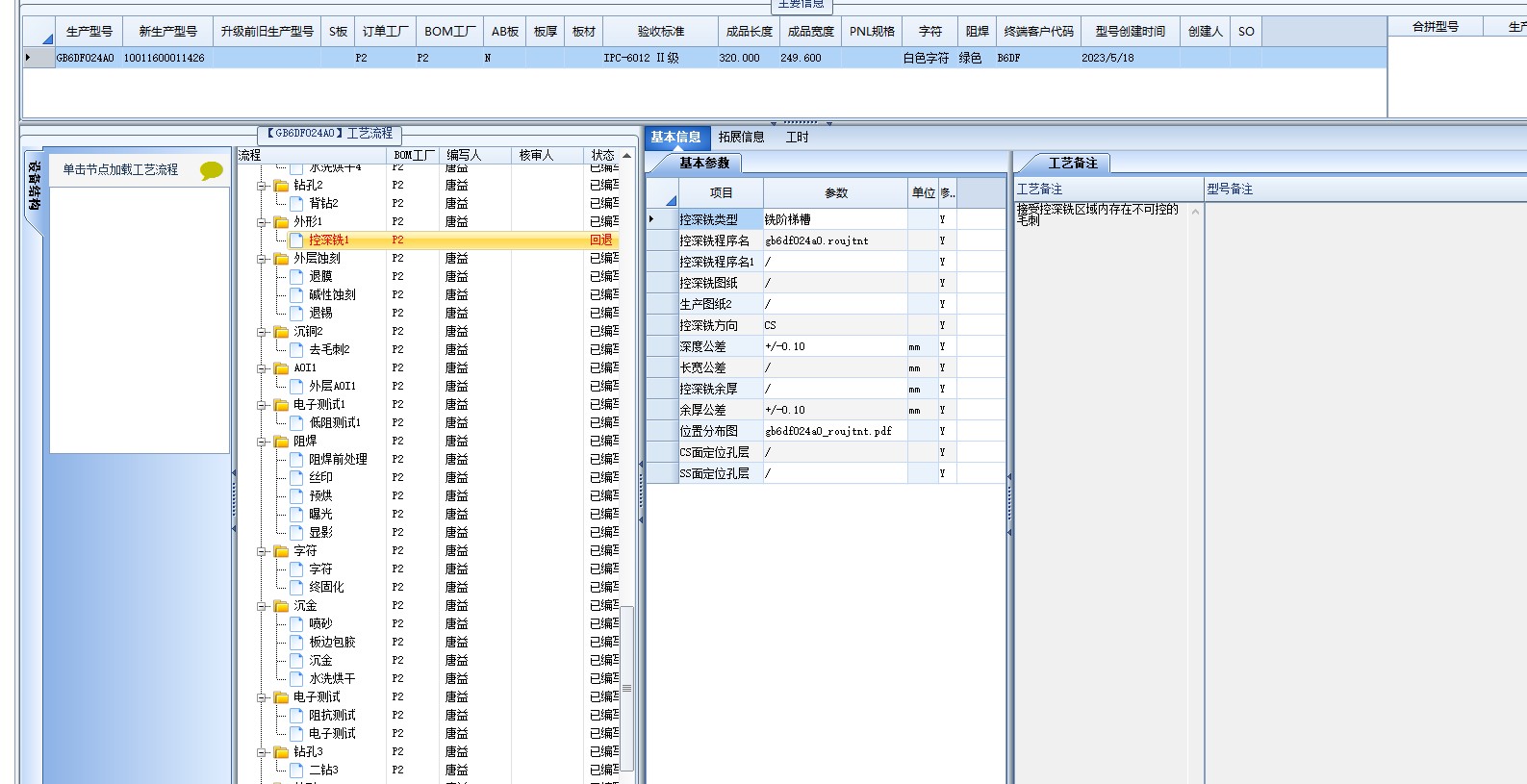Image resolution: width=1527 pixels, height=784 pixels.
Task: Click the 10011600011426 cell
Action: coord(167,58)
